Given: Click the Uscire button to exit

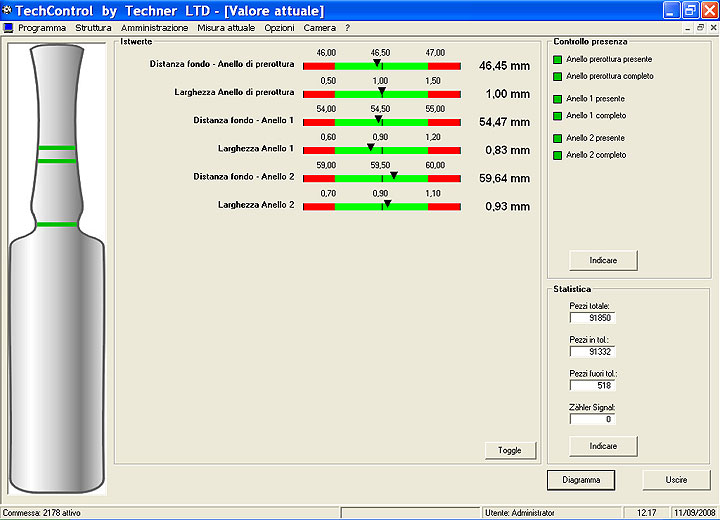Looking at the screenshot, I should tap(676, 480).
